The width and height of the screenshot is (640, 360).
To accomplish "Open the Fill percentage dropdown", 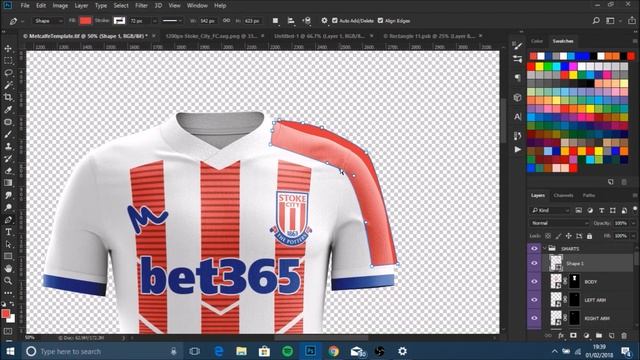I will point(633,236).
